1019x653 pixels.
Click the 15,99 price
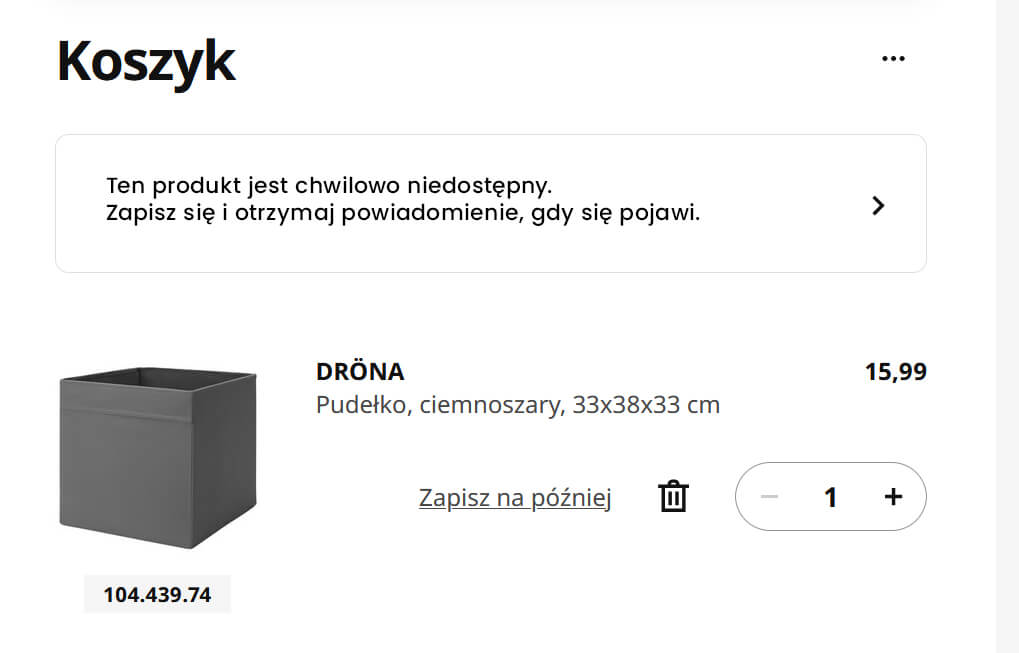point(895,372)
